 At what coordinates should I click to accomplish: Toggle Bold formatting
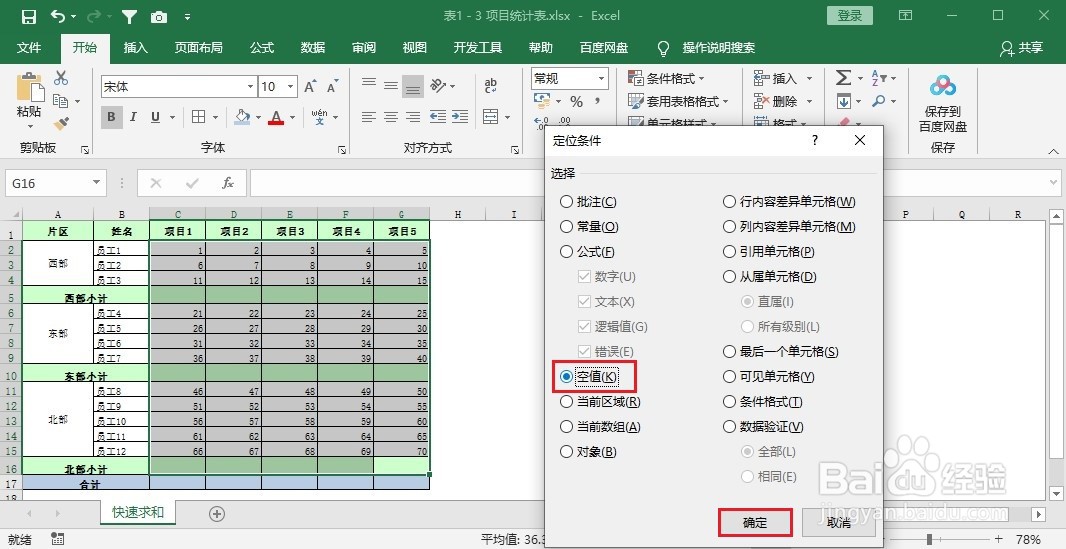(111, 117)
